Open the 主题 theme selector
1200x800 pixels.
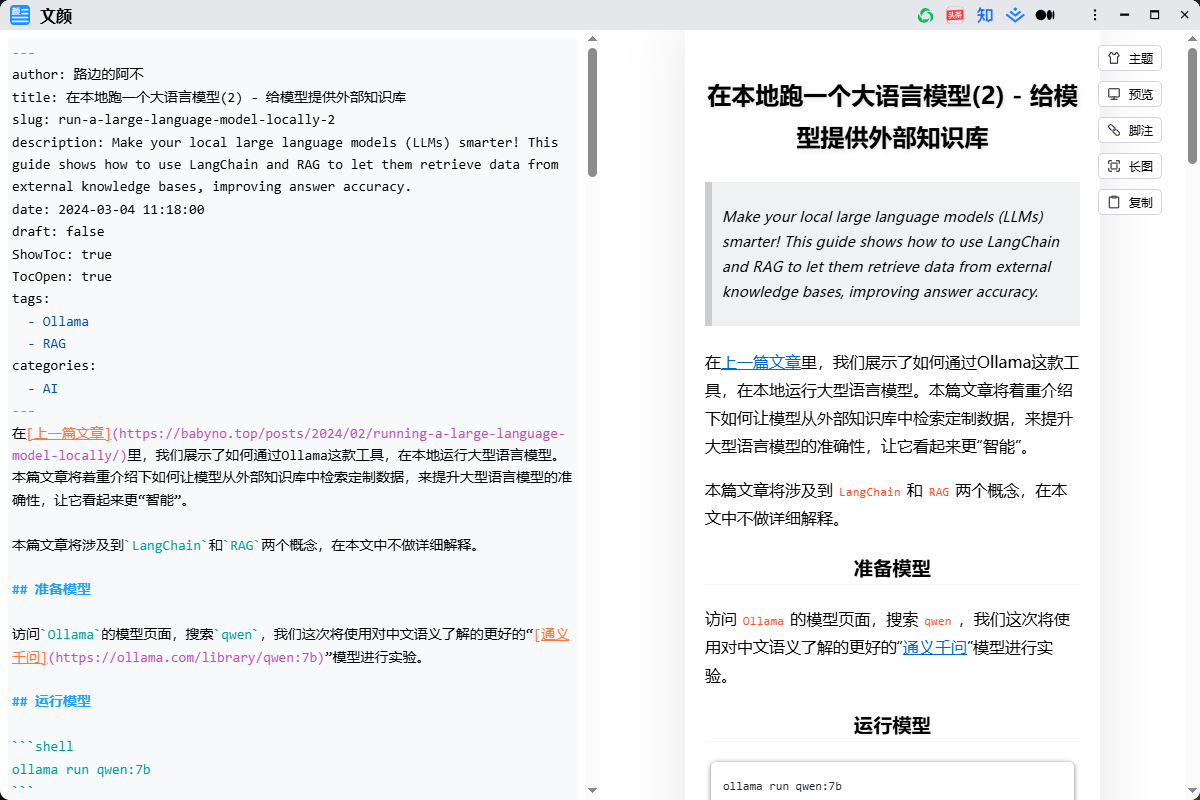pos(1130,59)
